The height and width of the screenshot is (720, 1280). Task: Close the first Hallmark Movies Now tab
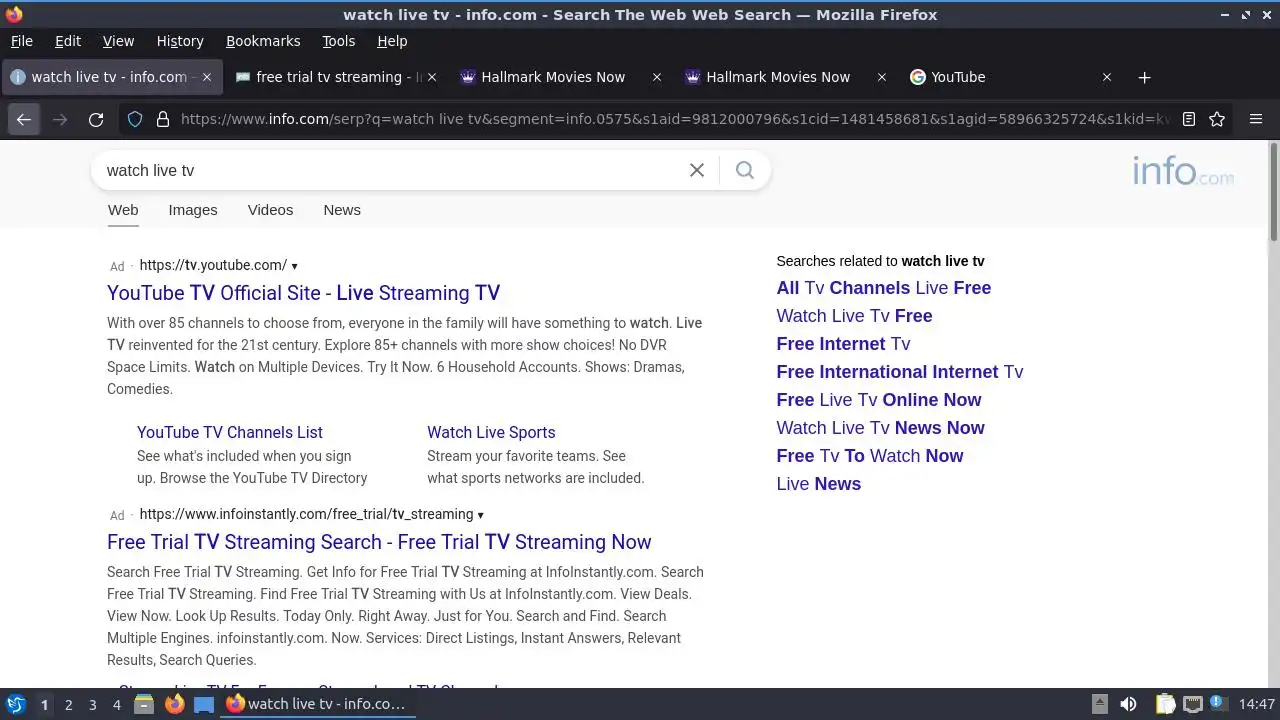[656, 77]
